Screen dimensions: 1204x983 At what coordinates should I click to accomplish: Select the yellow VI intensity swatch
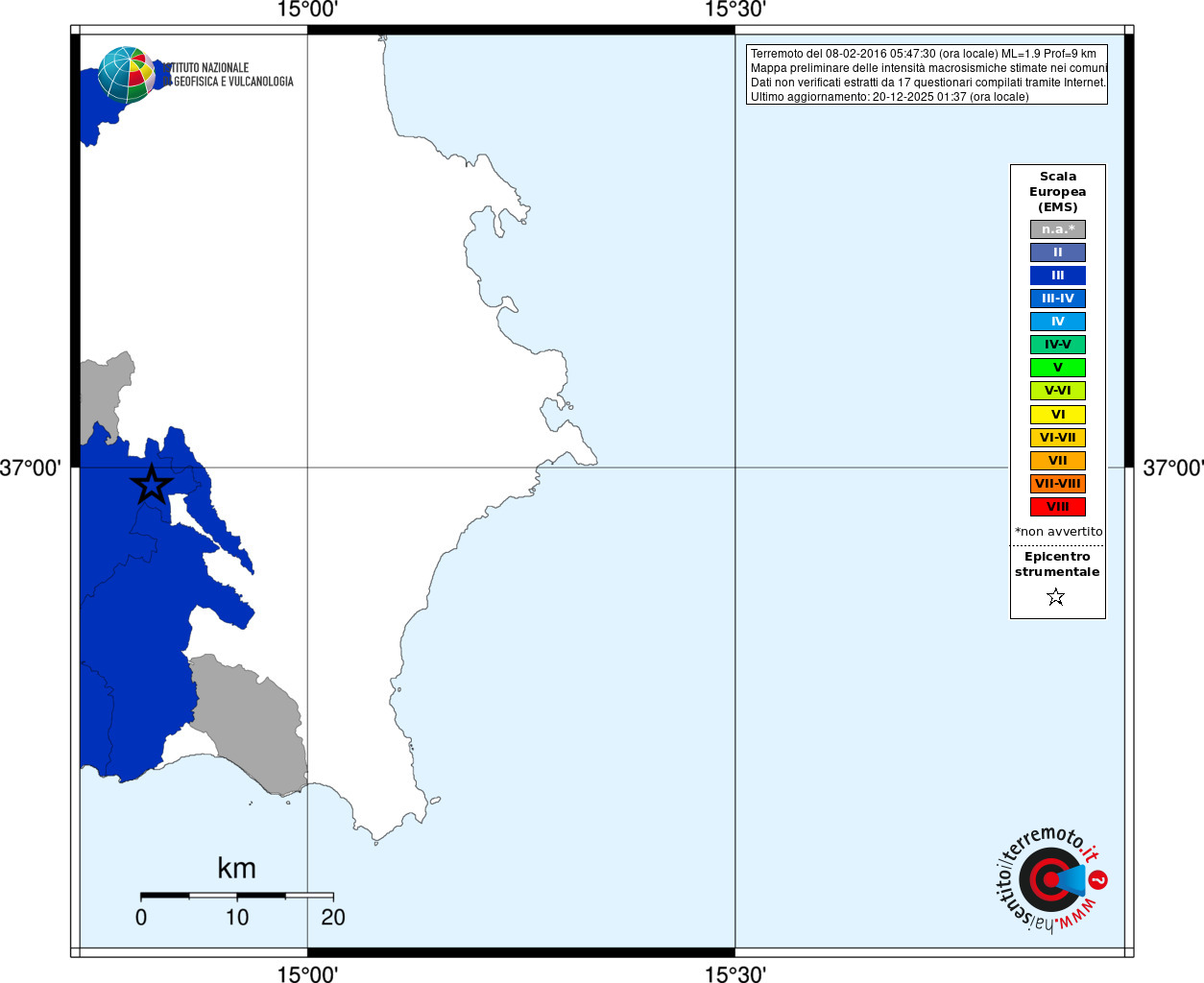point(1058,415)
